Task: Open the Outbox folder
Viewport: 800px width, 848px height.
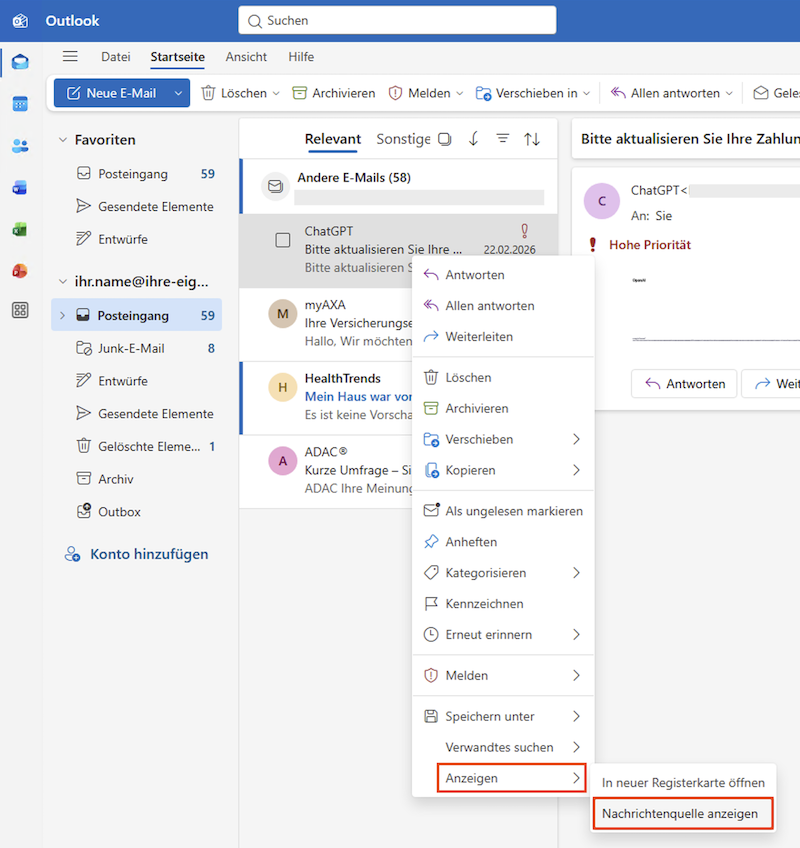Action: (x=136, y=512)
